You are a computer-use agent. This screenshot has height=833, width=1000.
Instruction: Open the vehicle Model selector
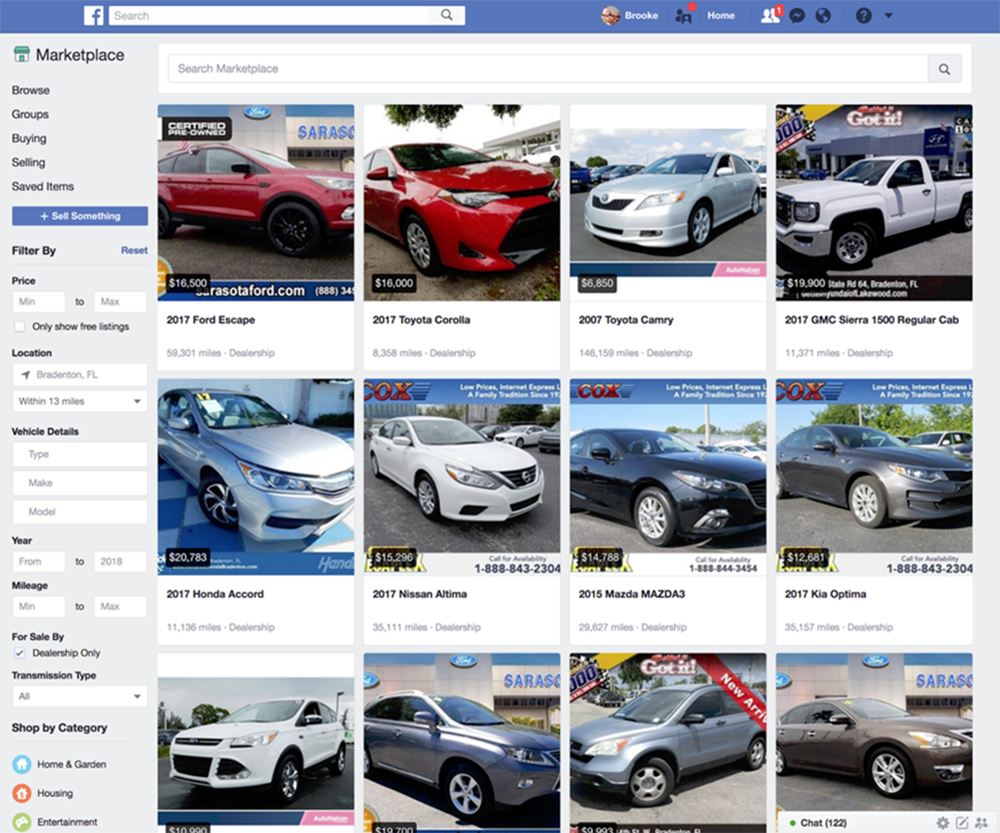(x=80, y=512)
